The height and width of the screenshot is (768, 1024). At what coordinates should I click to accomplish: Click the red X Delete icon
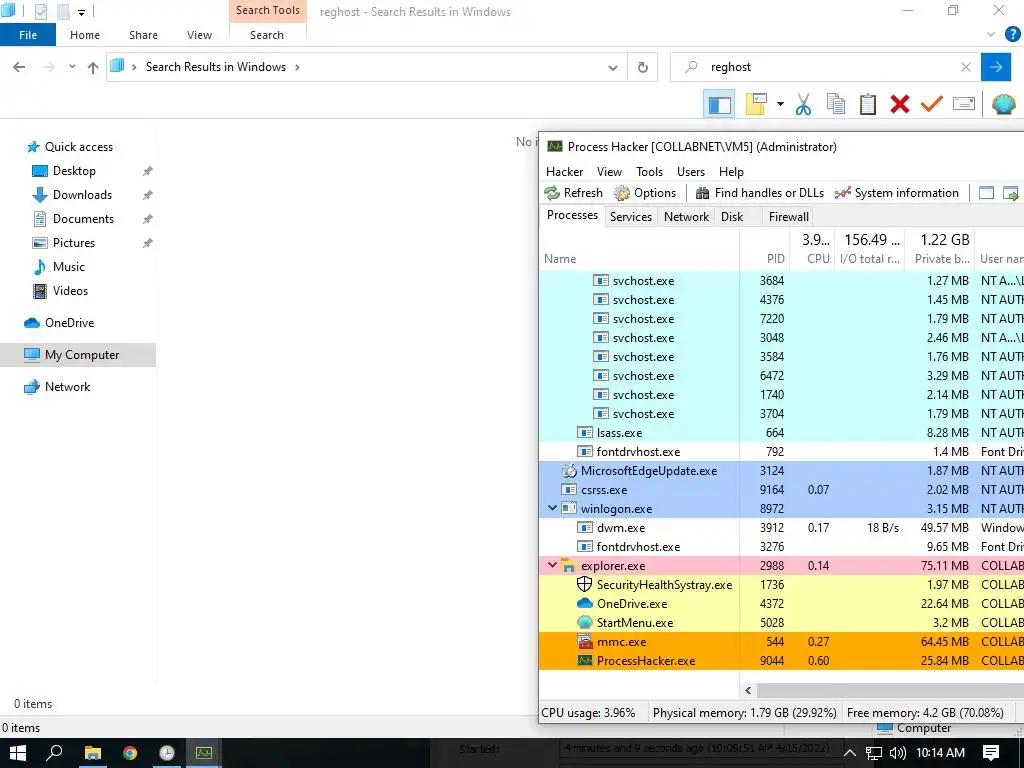[899, 104]
